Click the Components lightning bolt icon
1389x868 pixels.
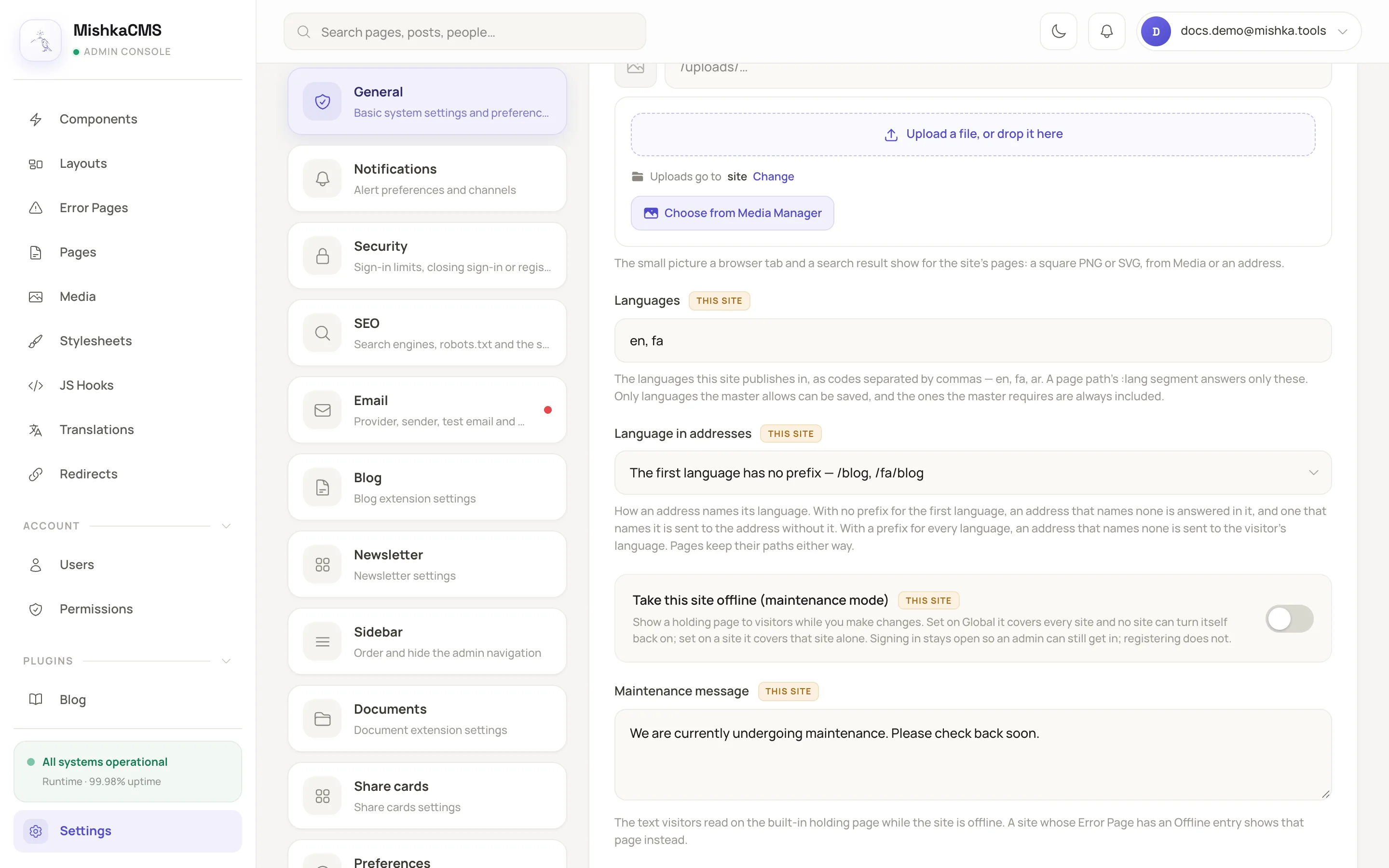pos(36,120)
